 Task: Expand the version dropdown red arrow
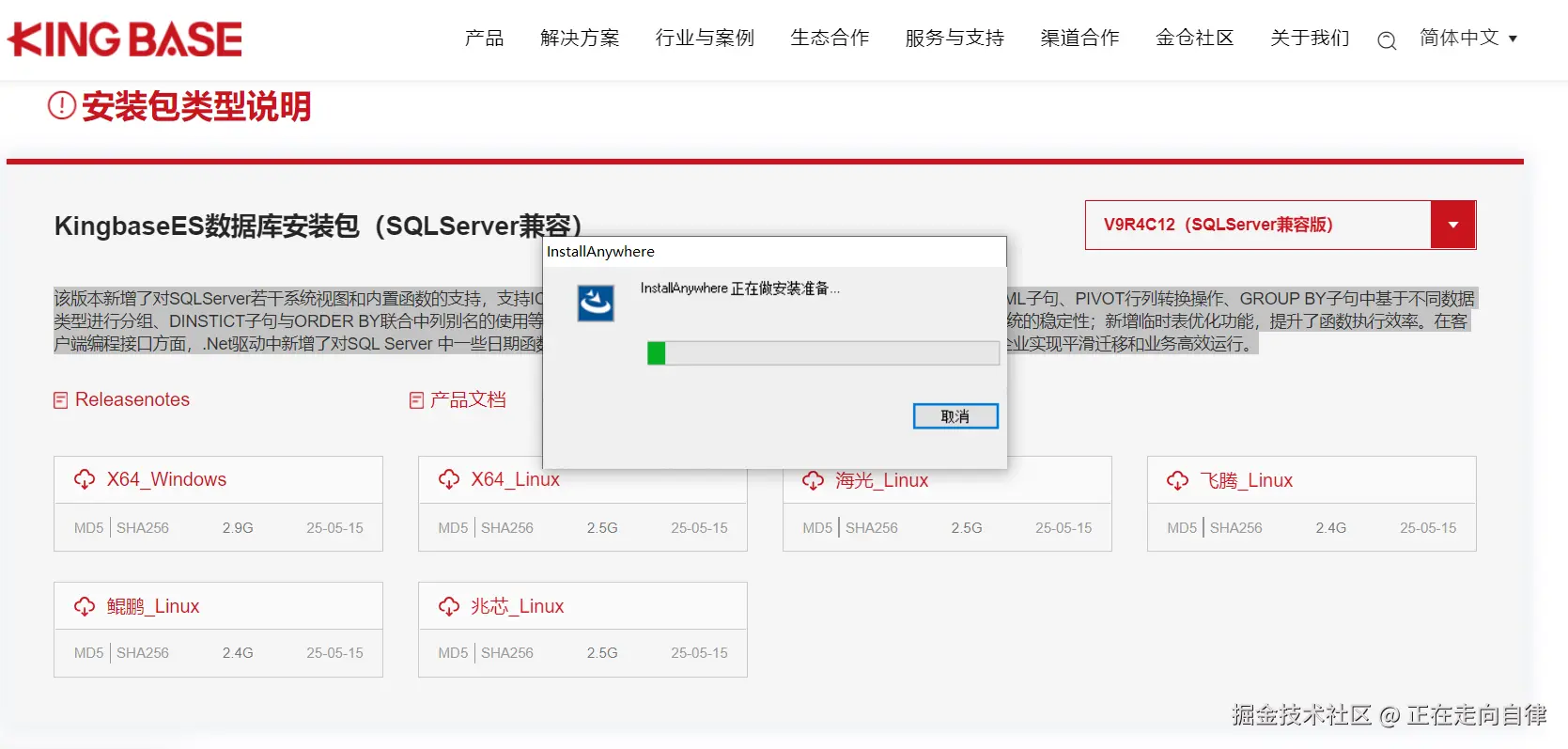[1453, 225]
